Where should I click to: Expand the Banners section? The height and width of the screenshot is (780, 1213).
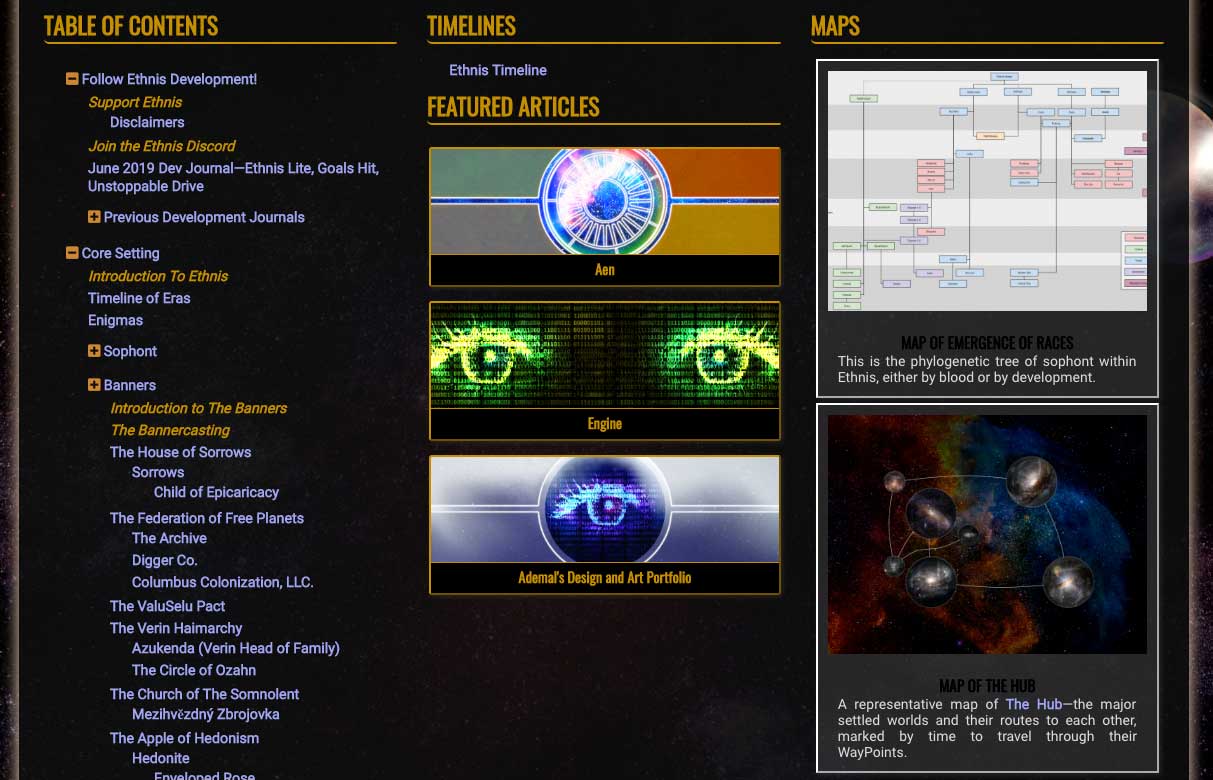point(94,385)
